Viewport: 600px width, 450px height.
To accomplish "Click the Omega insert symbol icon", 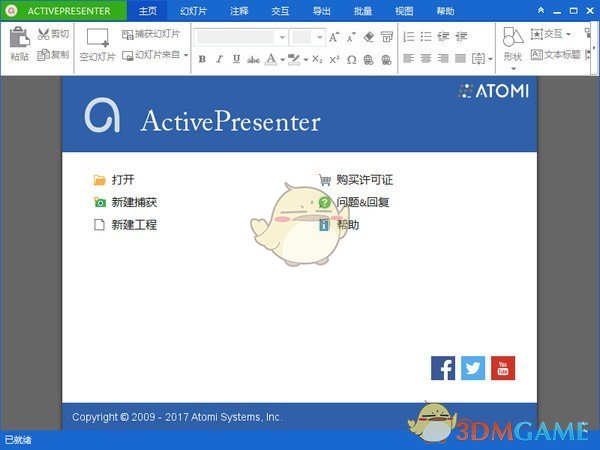I will coord(352,59).
